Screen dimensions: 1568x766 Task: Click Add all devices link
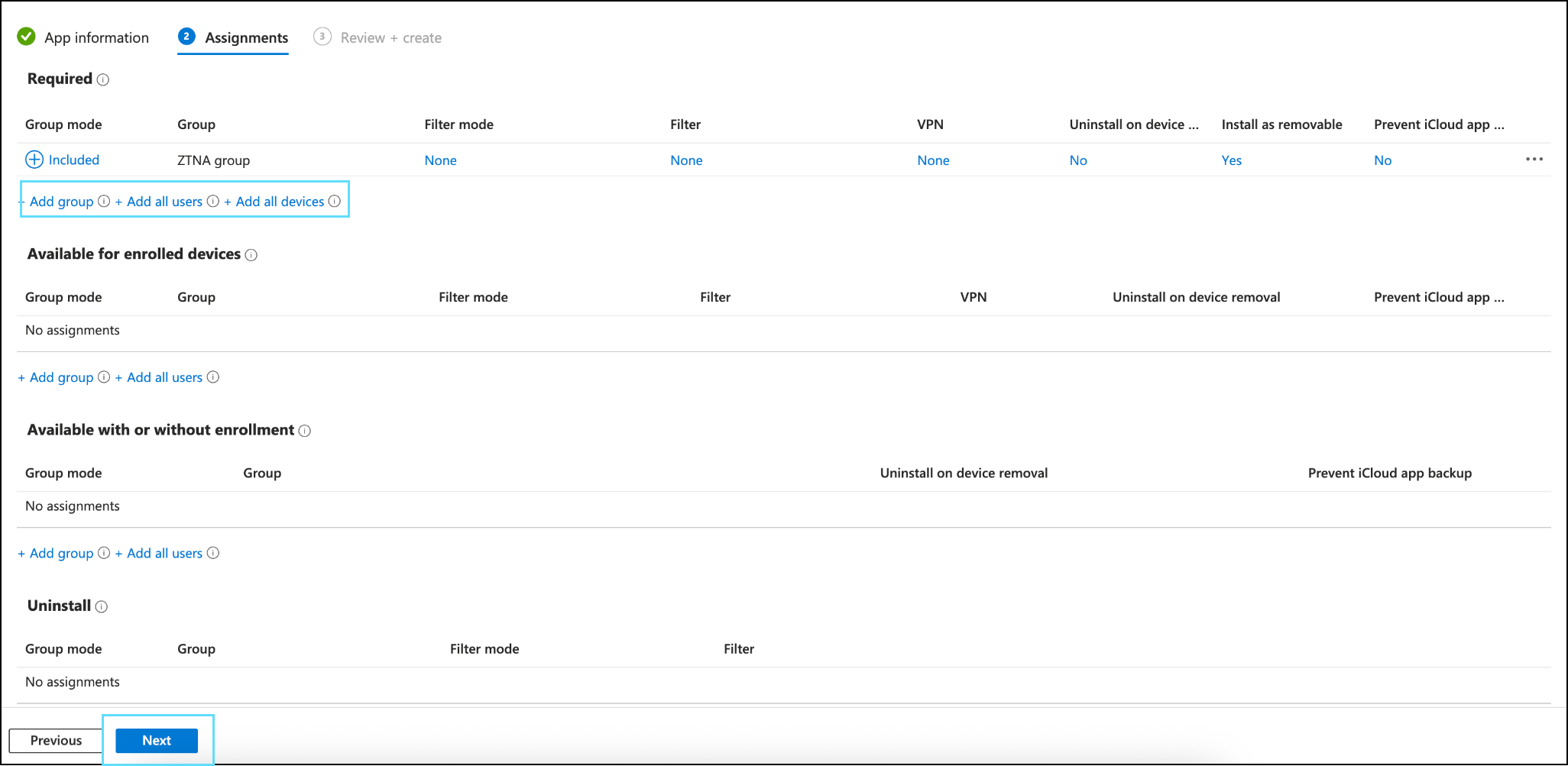point(280,202)
